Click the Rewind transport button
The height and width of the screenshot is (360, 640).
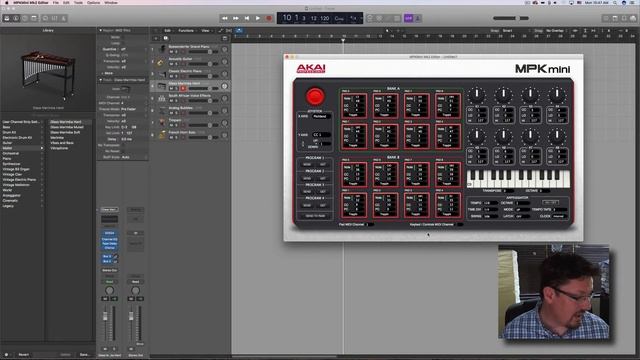coord(224,18)
